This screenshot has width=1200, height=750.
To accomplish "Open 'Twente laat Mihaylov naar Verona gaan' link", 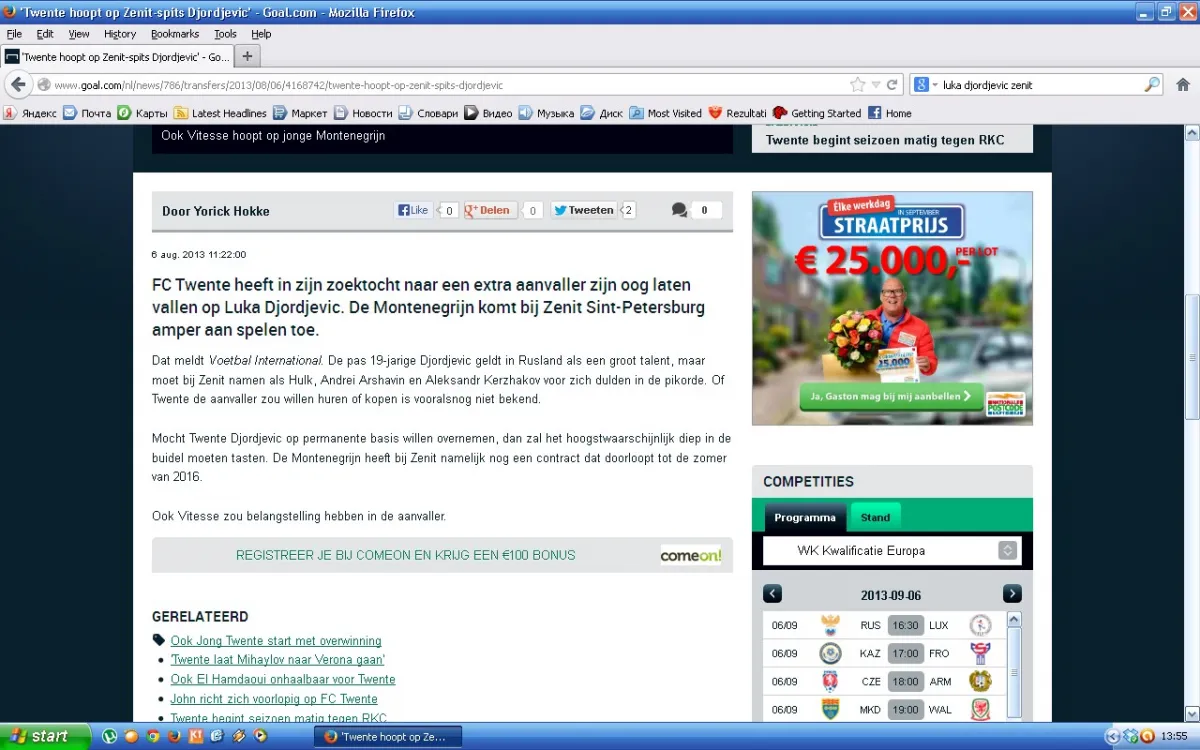I will [x=278, y=660].
